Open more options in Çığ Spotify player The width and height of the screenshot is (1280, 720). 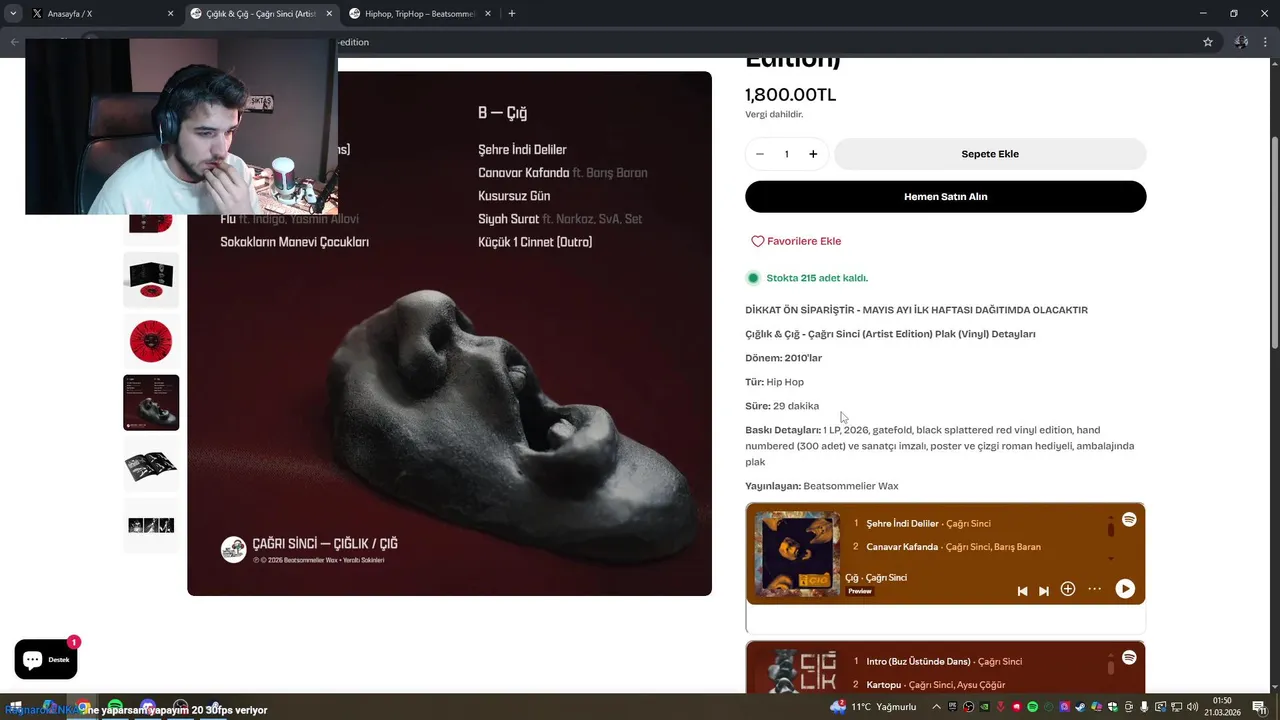1095,589
